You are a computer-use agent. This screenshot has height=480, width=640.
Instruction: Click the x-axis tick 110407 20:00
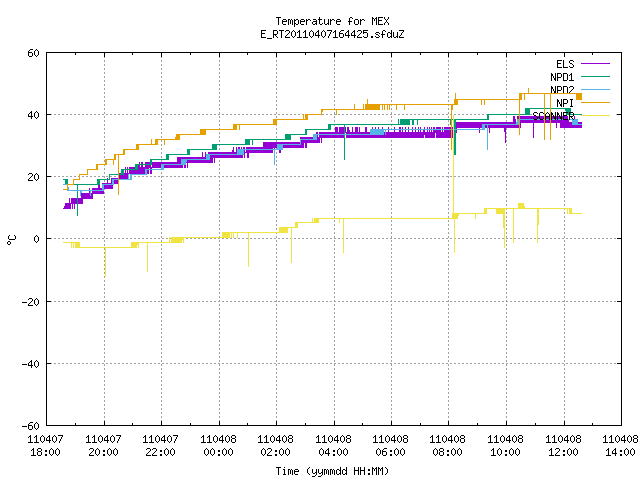pos(103,446)
